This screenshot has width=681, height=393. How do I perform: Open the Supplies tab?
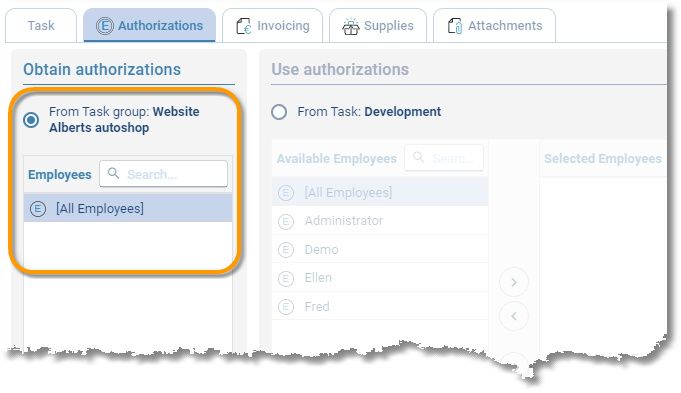[x=378, y=26]
